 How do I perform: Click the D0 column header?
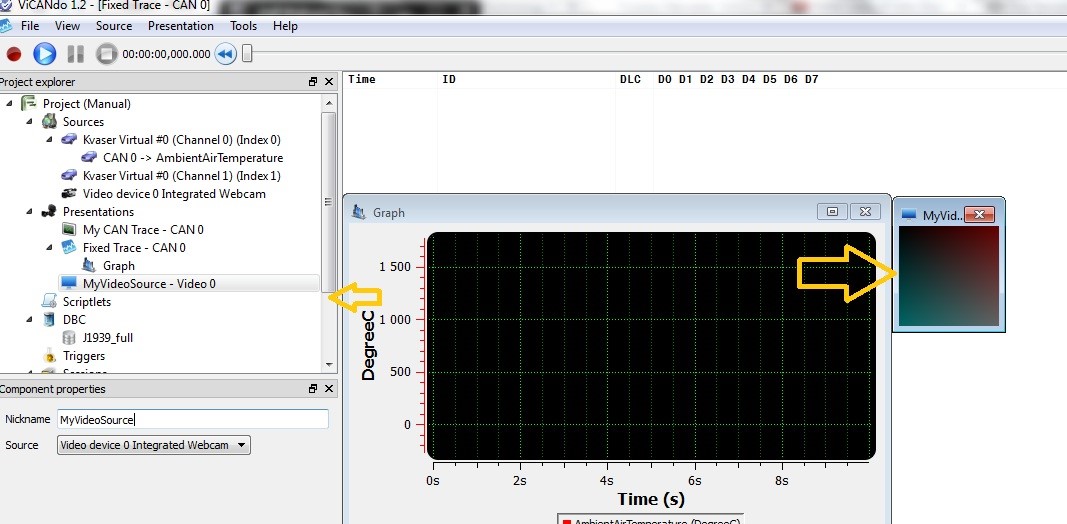click(665, 79)
